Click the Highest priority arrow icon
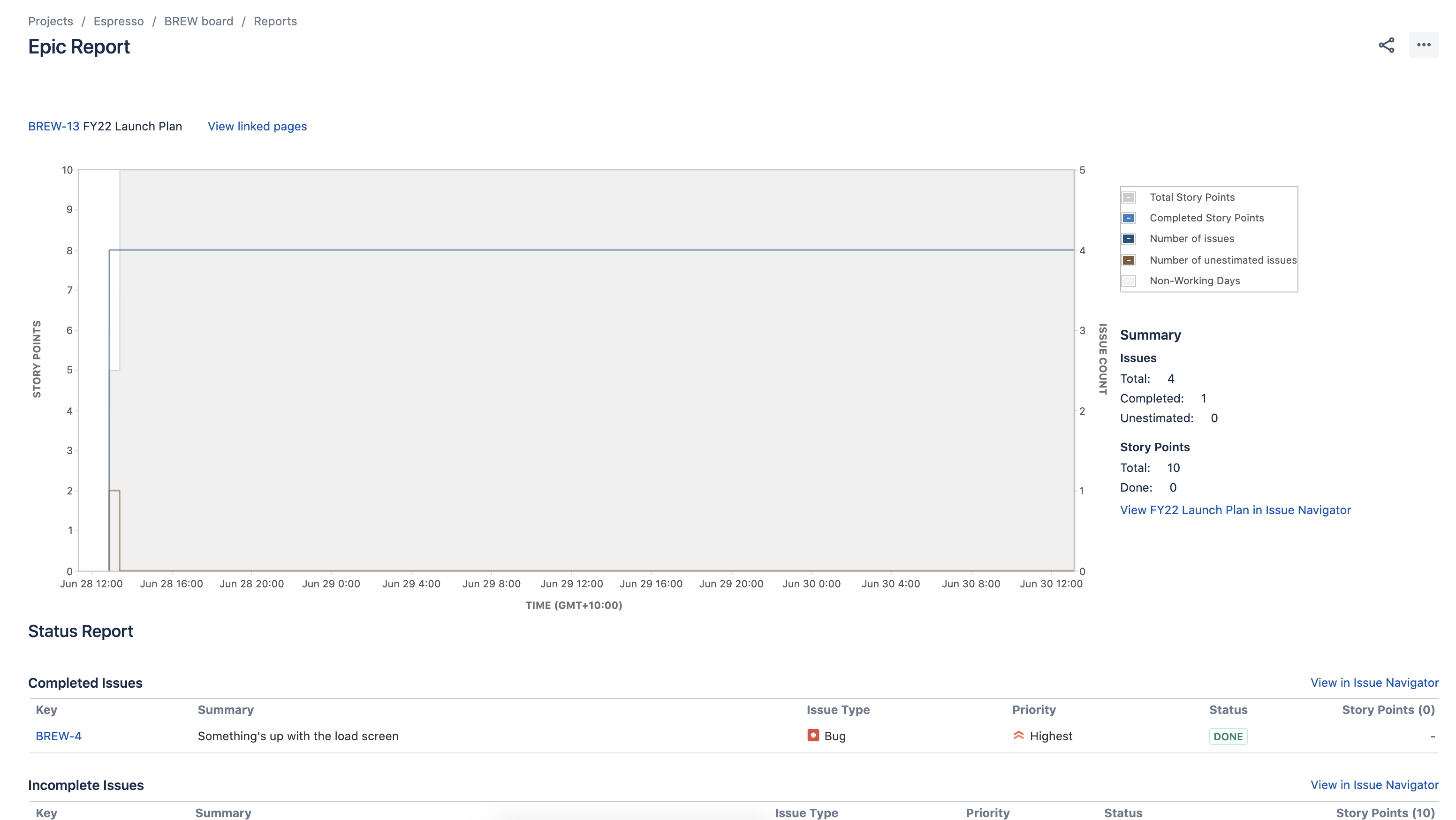 pos(1018,735)
